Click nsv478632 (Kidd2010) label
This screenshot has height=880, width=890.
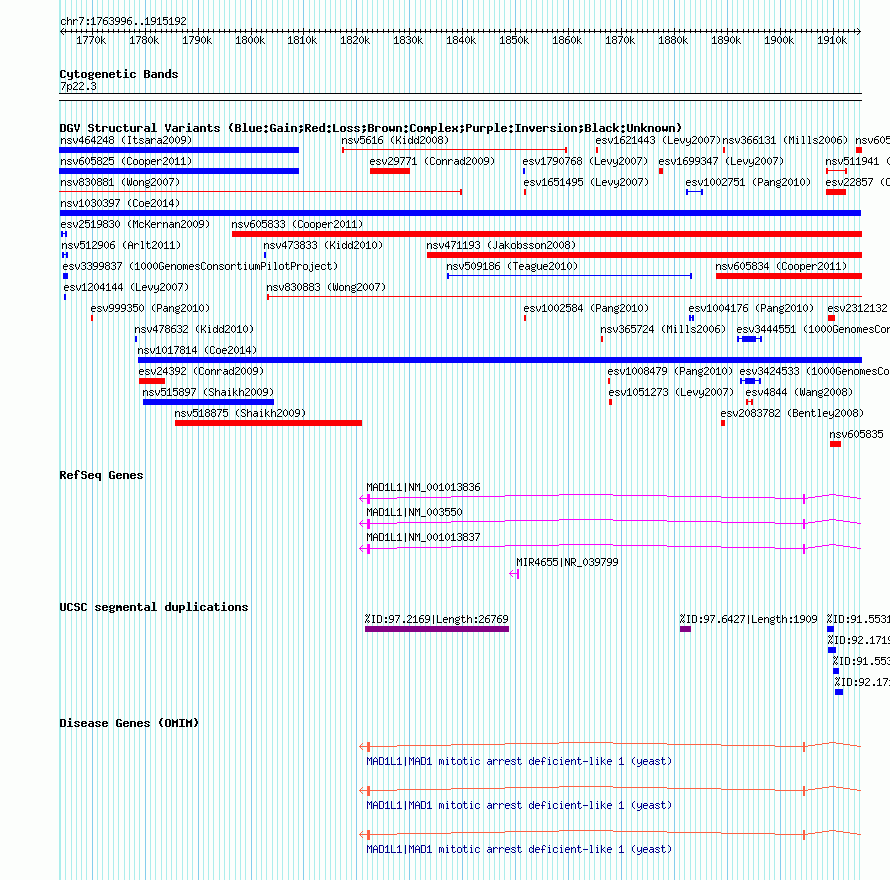click(x=194, y=329)
